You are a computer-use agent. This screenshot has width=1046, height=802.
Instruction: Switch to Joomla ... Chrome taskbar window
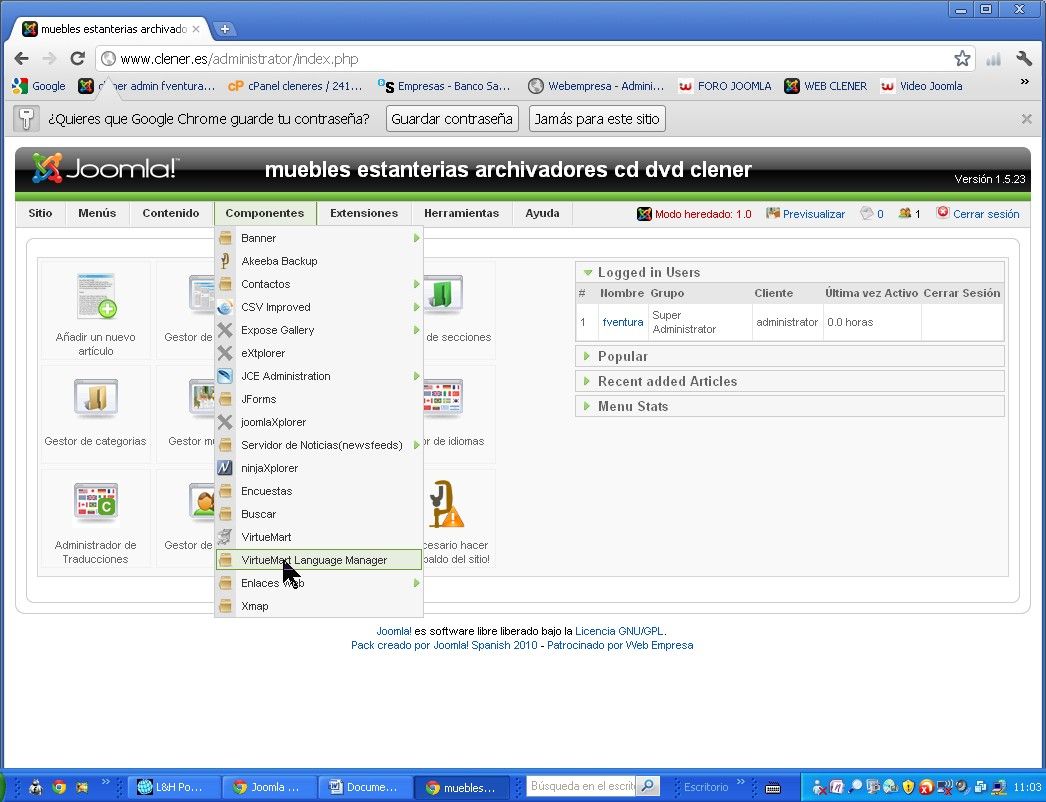coord(268,787)
